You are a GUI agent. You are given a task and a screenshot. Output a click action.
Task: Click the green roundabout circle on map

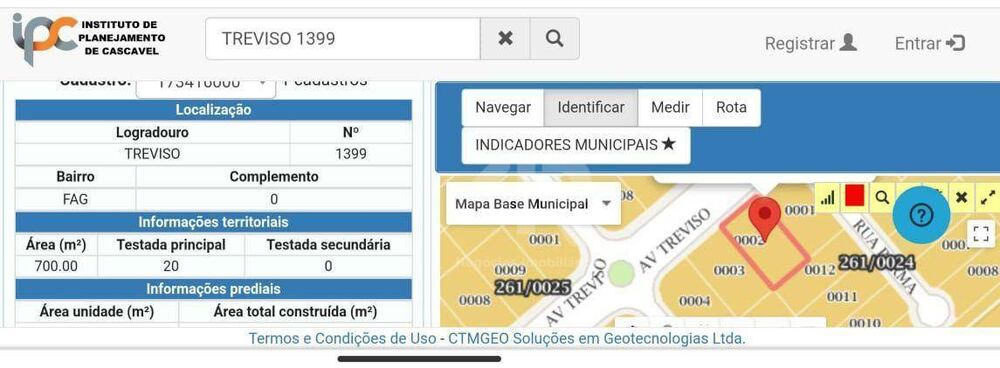pos(621,274)
